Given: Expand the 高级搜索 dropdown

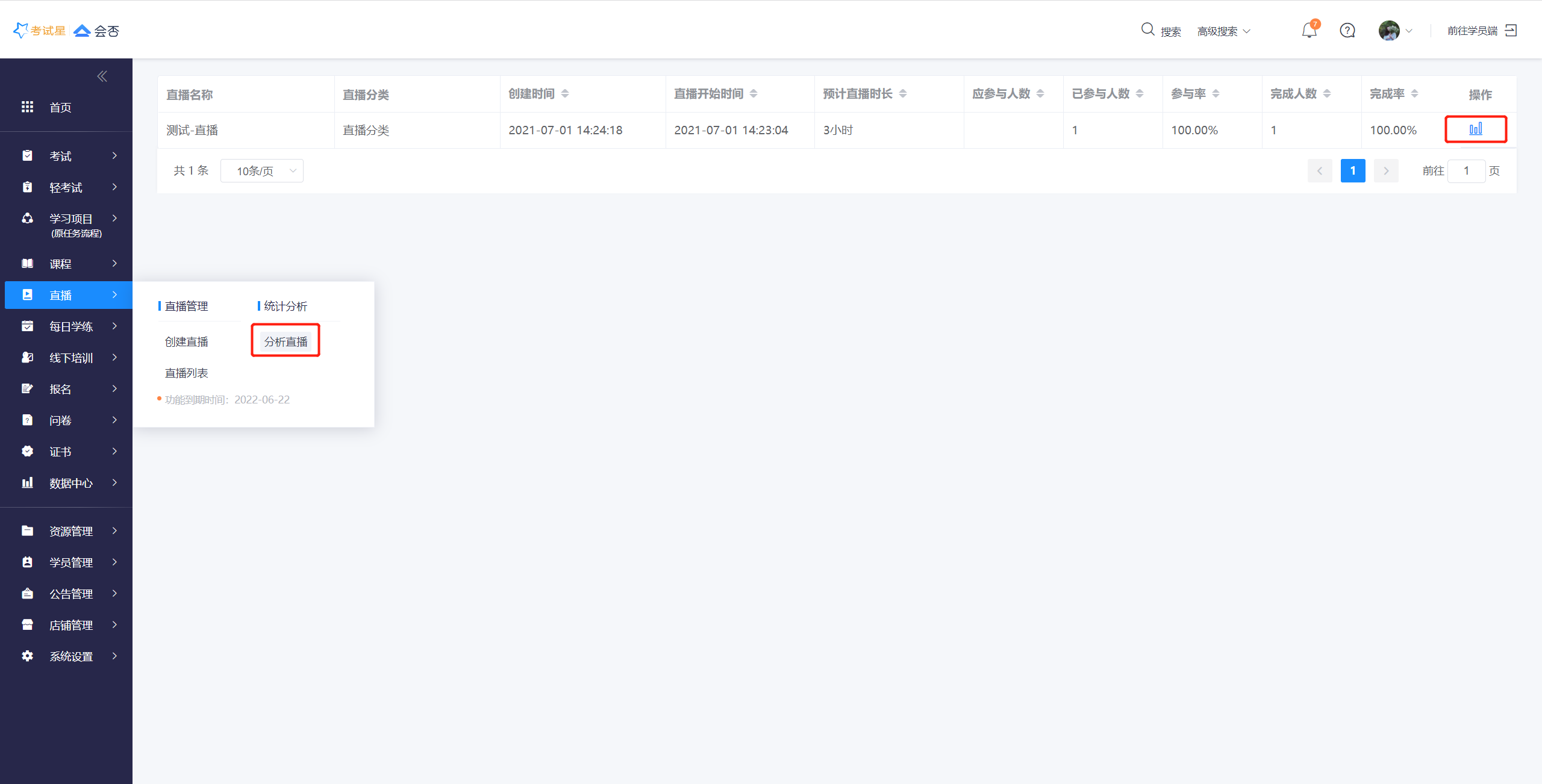Looking at the screenshot, I should [1223, 31].
